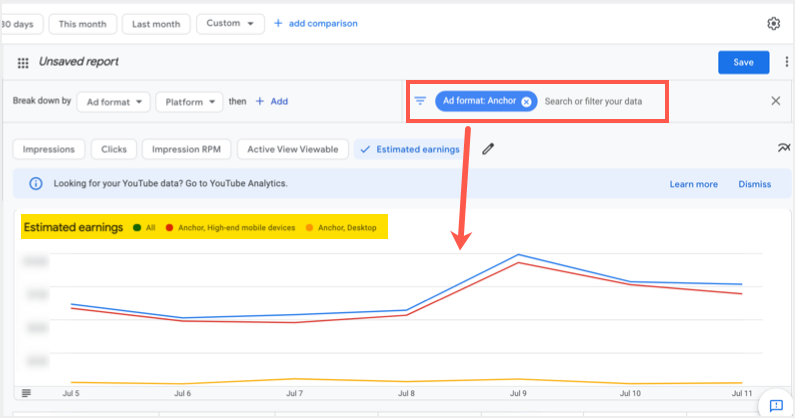Click the pencil edit metrics icon

(488, 149)
